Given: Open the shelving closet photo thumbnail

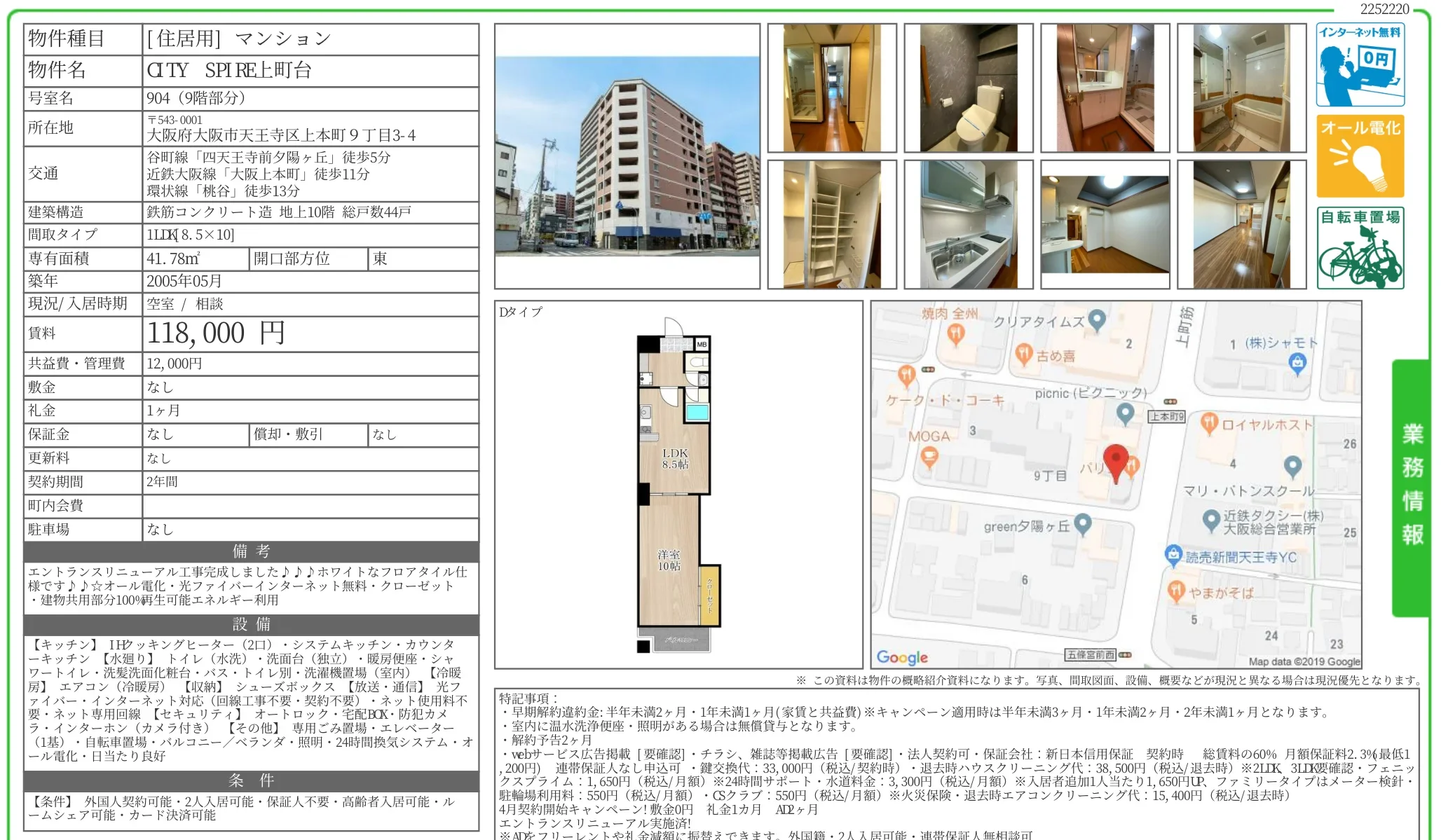Looking at the screenshot, I should (831, 224).
